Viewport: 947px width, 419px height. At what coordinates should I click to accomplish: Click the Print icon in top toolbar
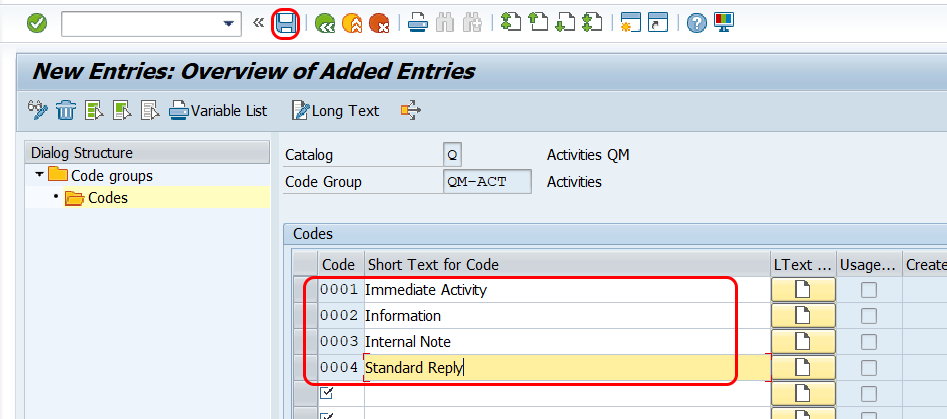418,24
